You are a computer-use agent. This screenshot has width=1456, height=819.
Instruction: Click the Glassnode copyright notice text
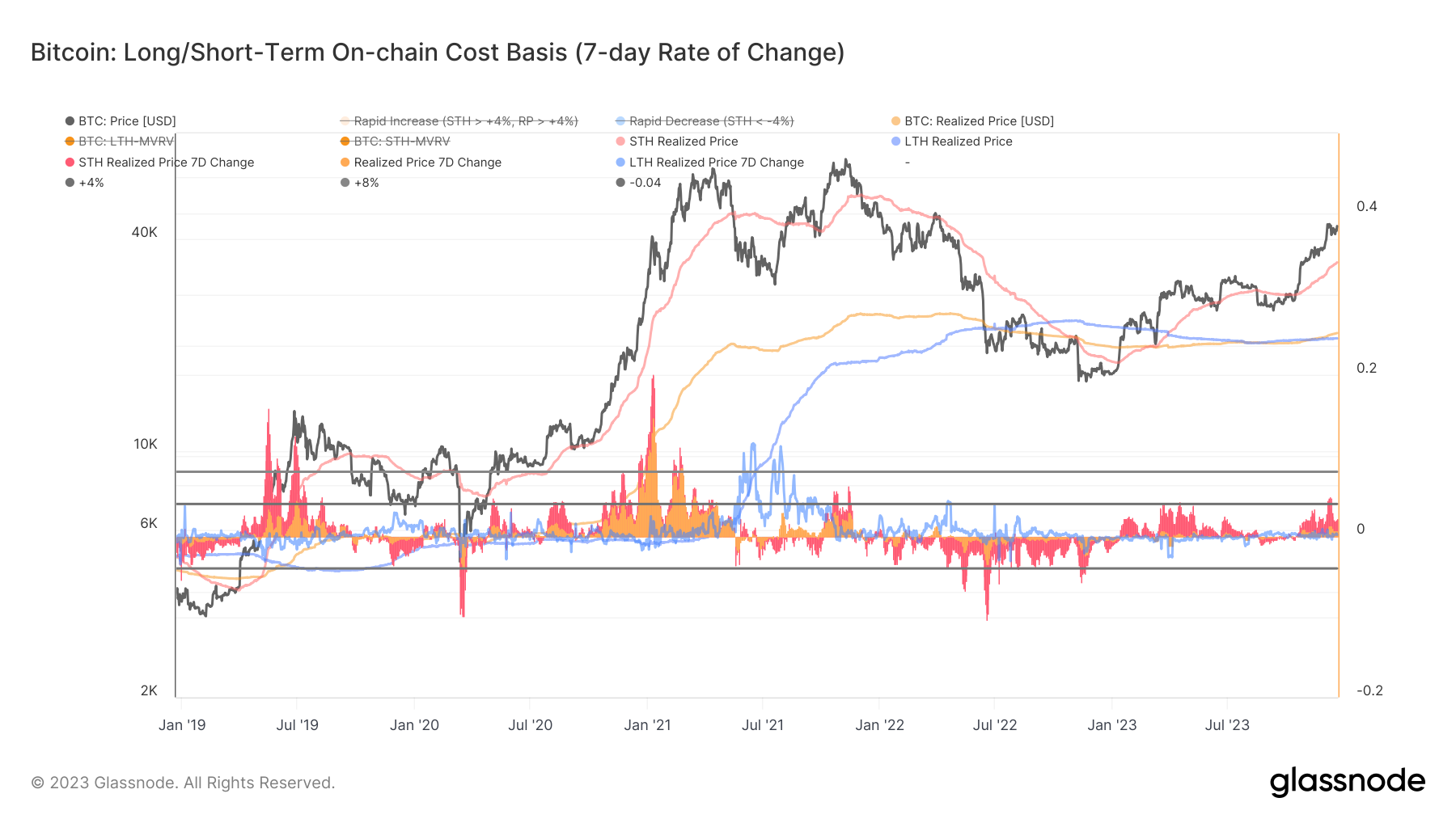tap(183, 783)
